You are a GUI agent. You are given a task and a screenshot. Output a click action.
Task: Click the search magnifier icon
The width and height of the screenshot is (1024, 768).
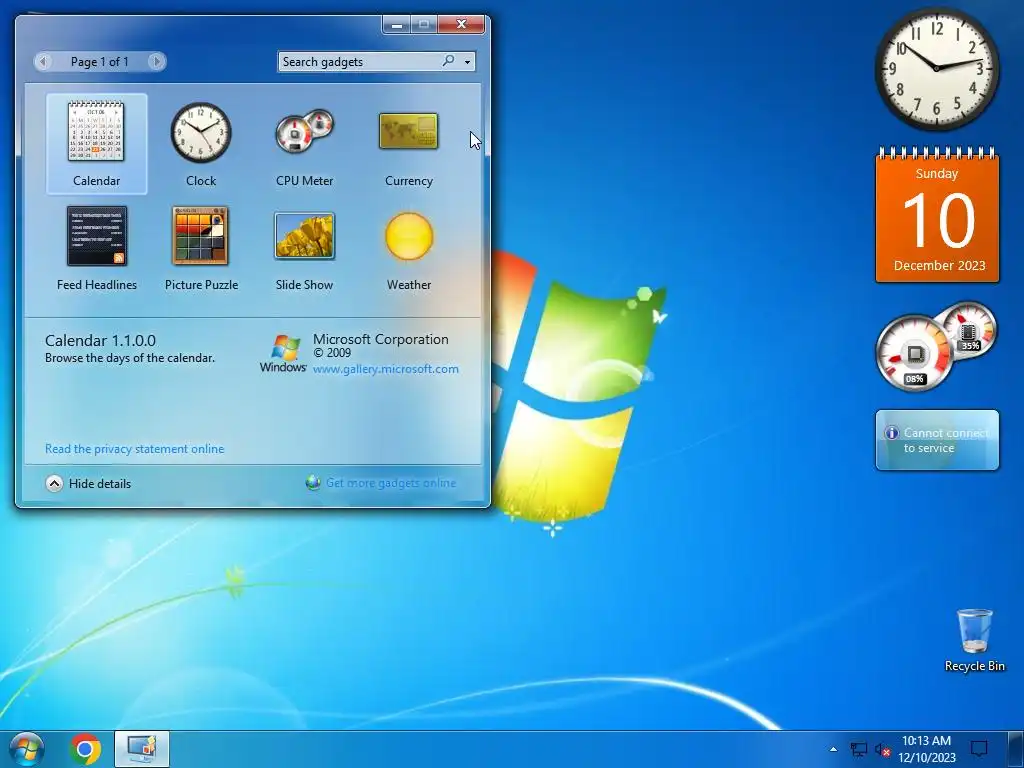448,61
